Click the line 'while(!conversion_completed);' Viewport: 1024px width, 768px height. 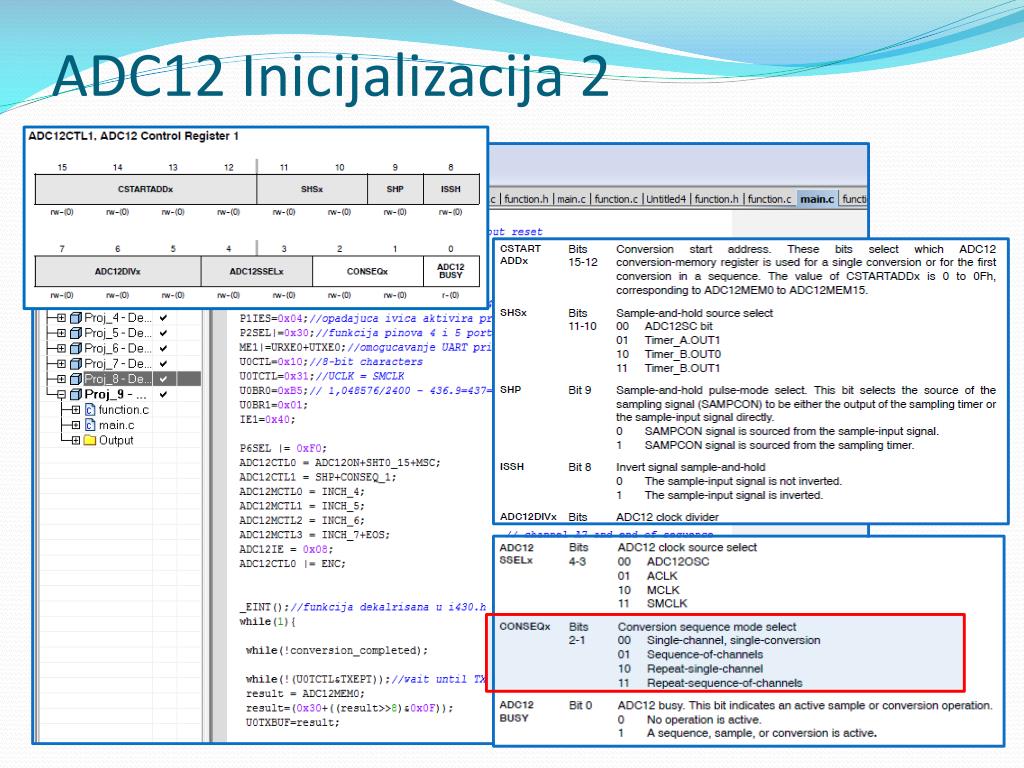point(337,650)
